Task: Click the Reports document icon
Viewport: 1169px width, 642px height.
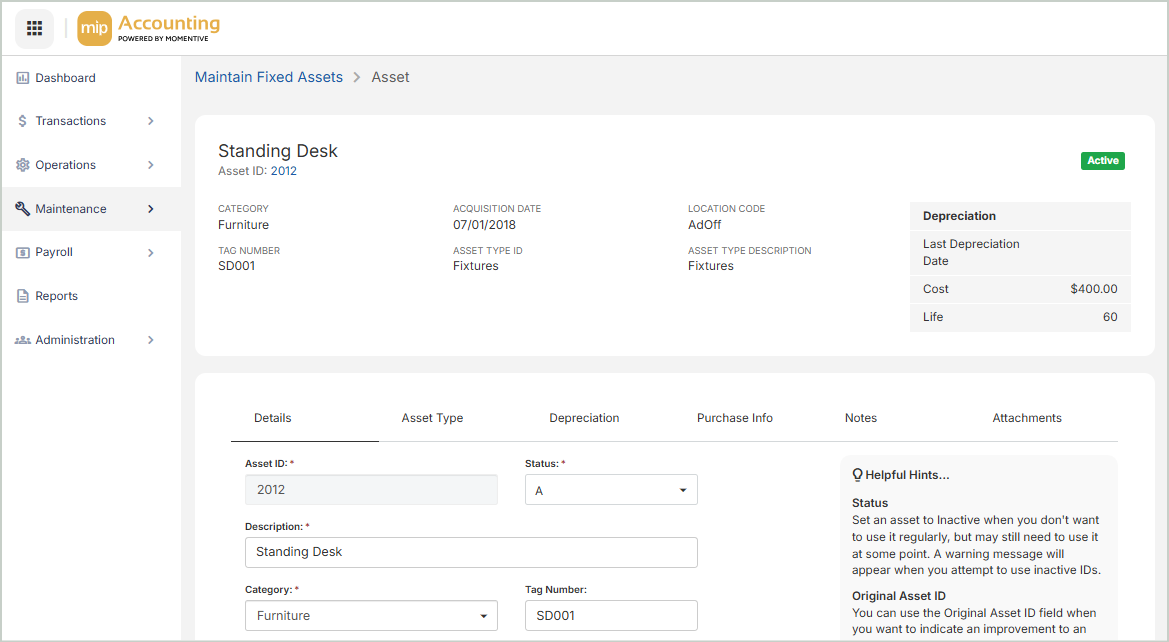Action: pyautogui.click(x=23, y=296)
